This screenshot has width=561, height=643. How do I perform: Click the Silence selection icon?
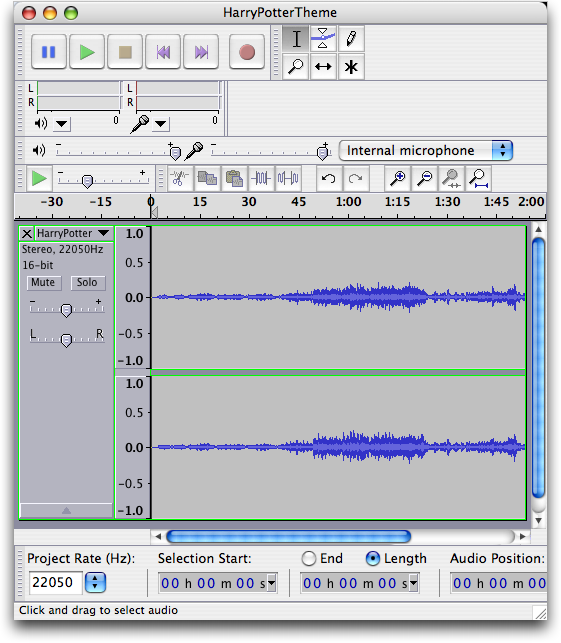(288, 178)
